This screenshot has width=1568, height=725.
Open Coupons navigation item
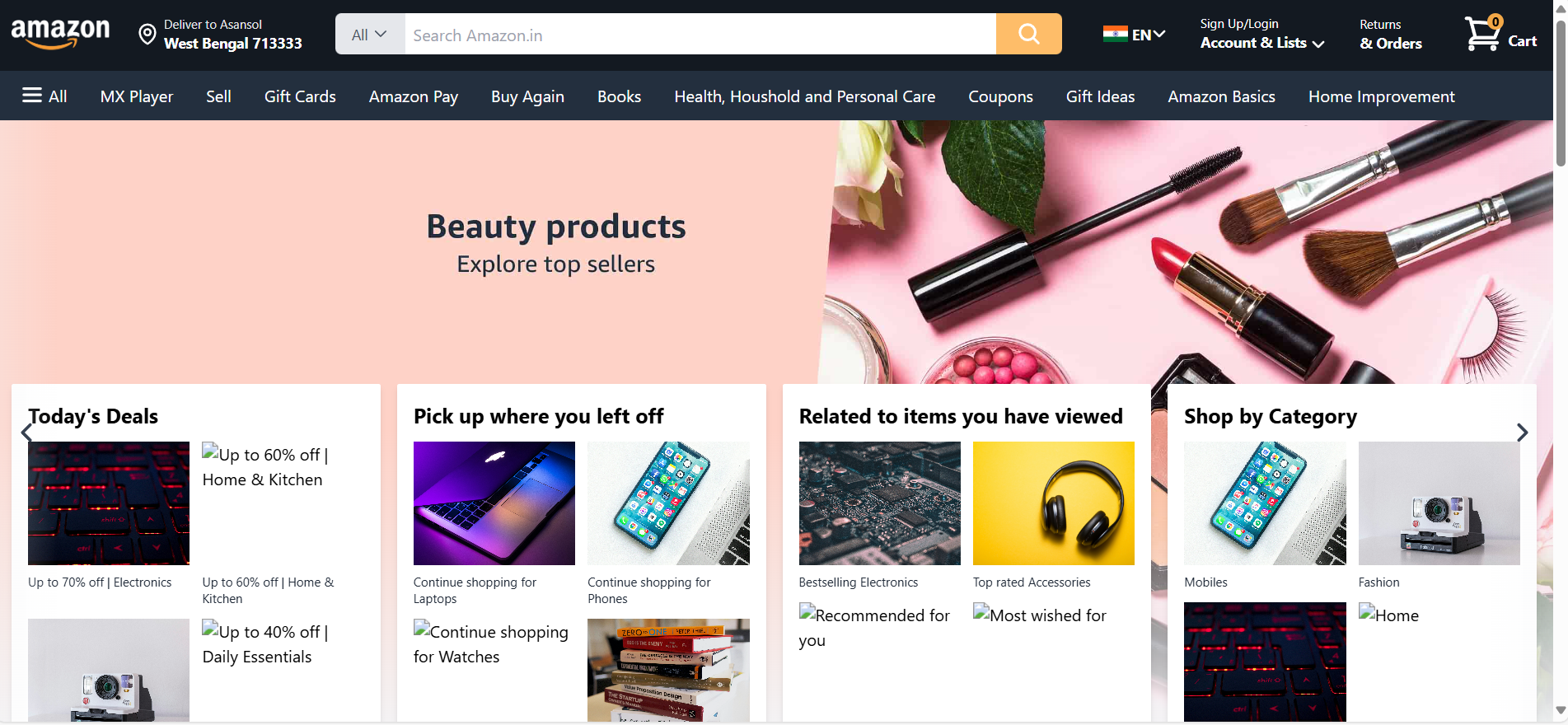tap(1000, 96)
